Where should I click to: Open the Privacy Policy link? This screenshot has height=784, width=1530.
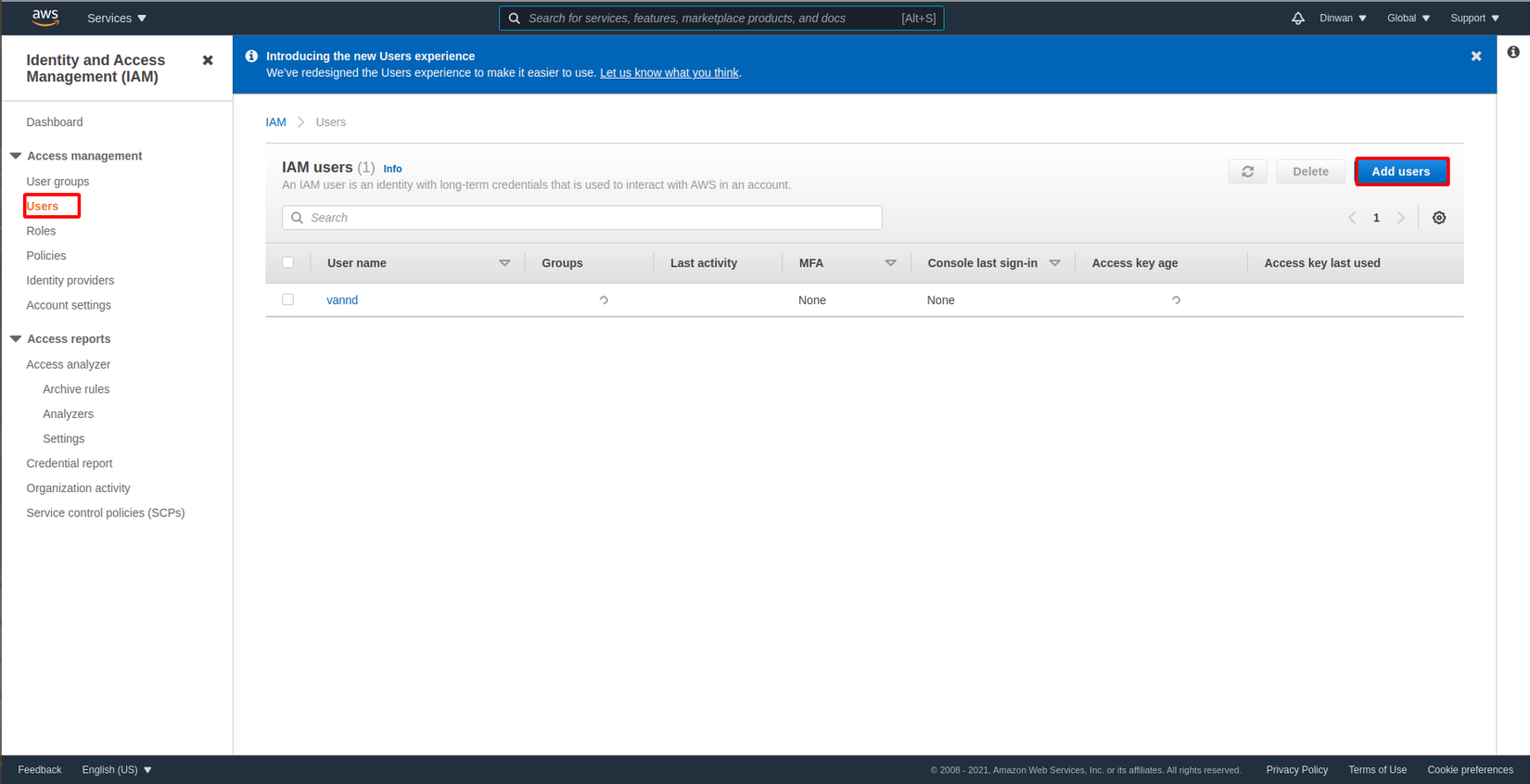1297,770
